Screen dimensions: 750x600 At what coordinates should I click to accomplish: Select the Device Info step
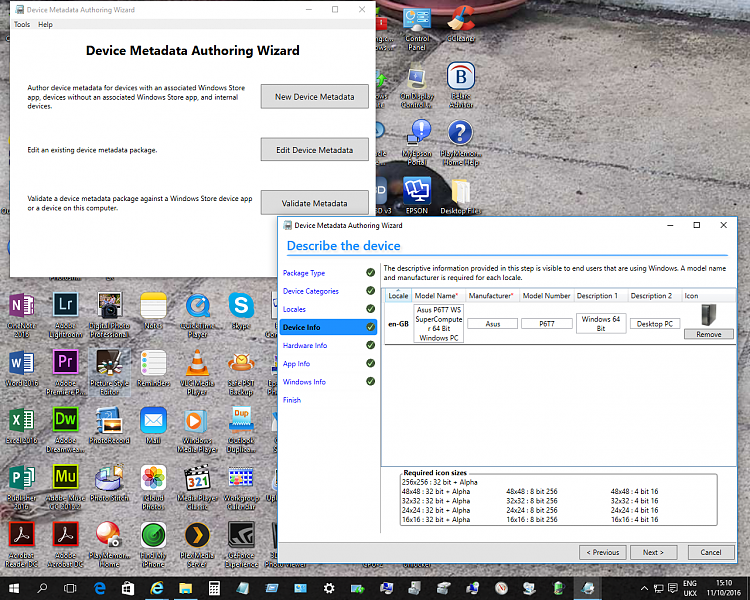tap(328, 327)
